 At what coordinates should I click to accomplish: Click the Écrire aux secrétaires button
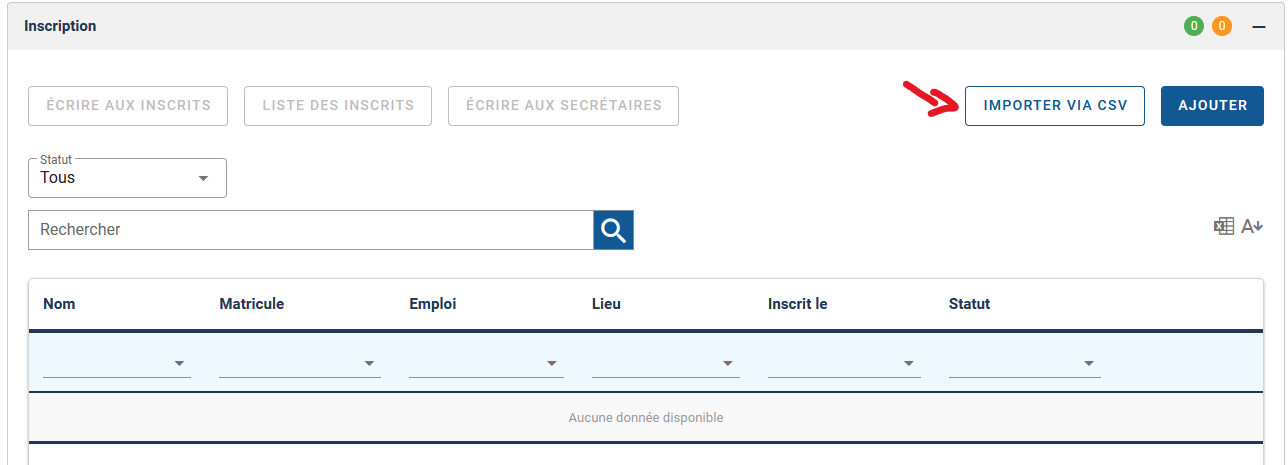563,105
